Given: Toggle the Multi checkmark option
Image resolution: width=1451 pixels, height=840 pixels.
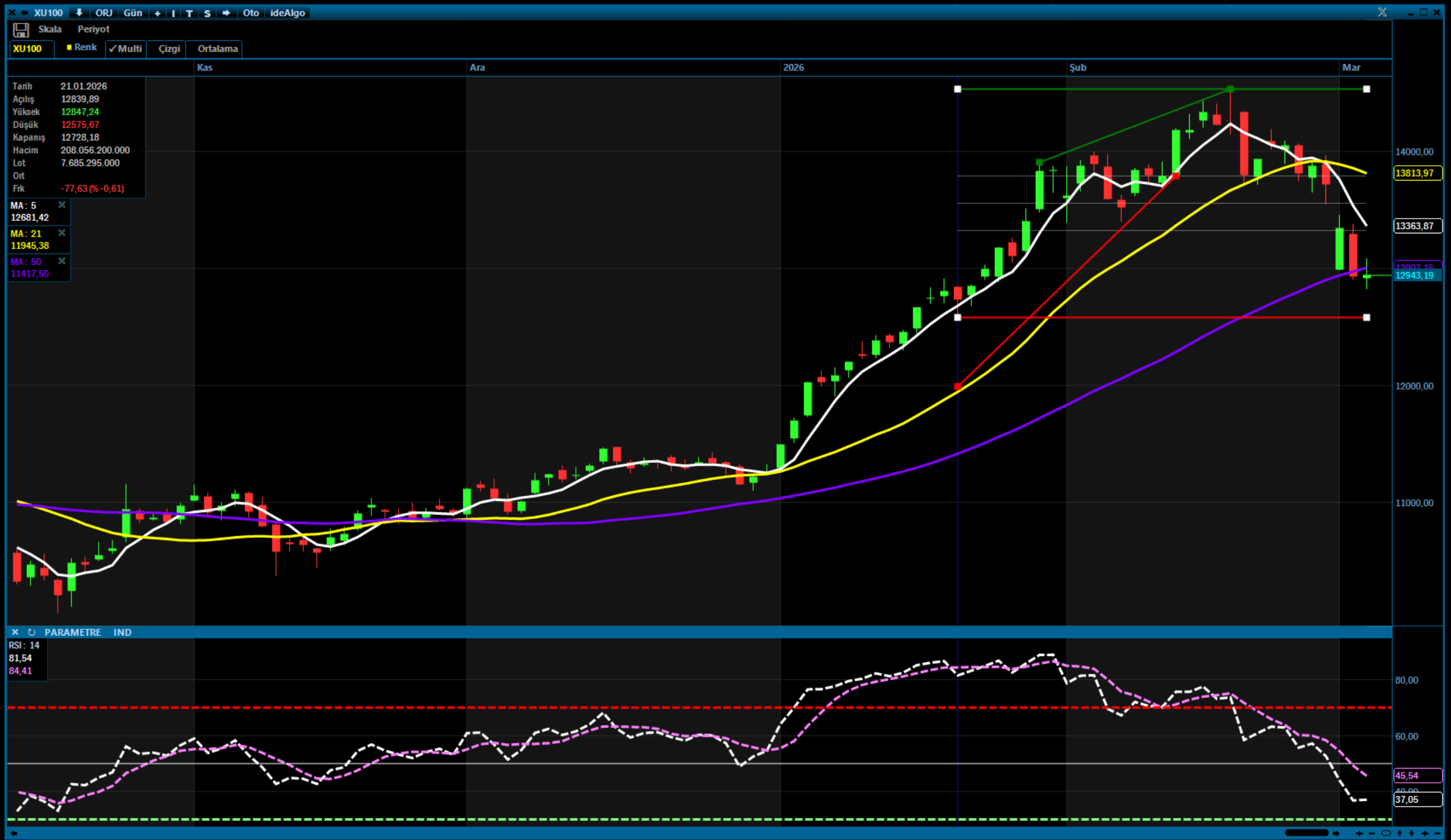Looking at the screenshot, I should point(126,49).
